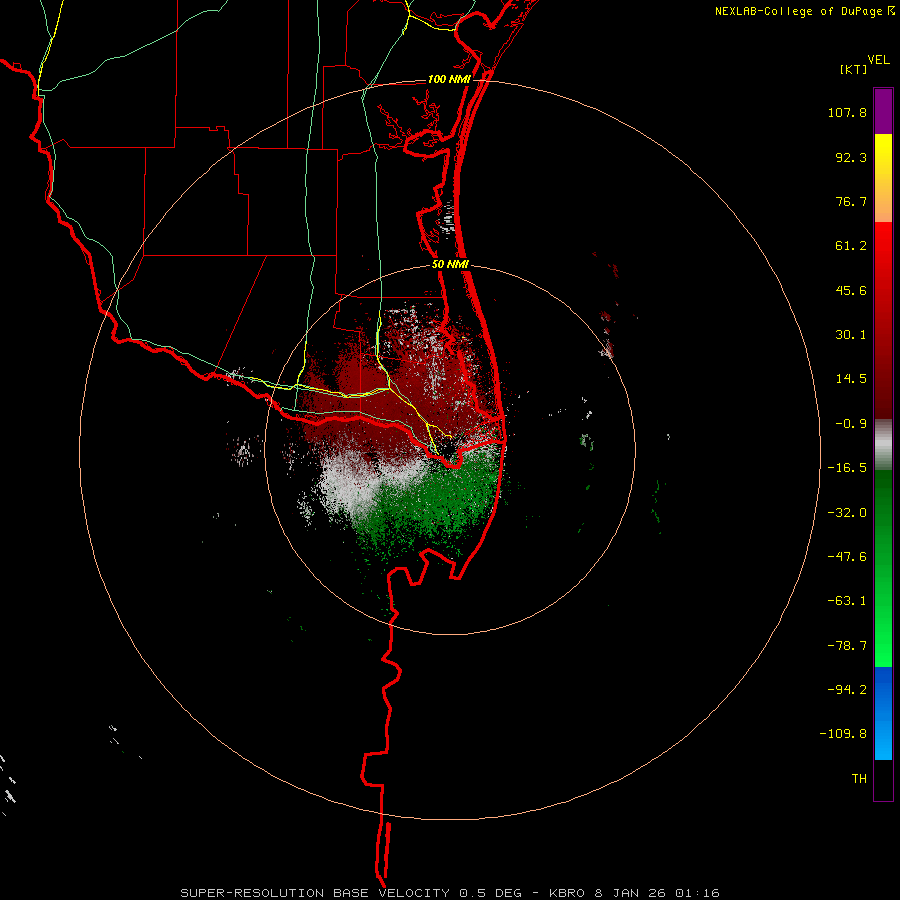The width and height of the screenshot is (900, 900).
Task: Select the -47.6 velocity legend value
Action: tap(847, 557)
